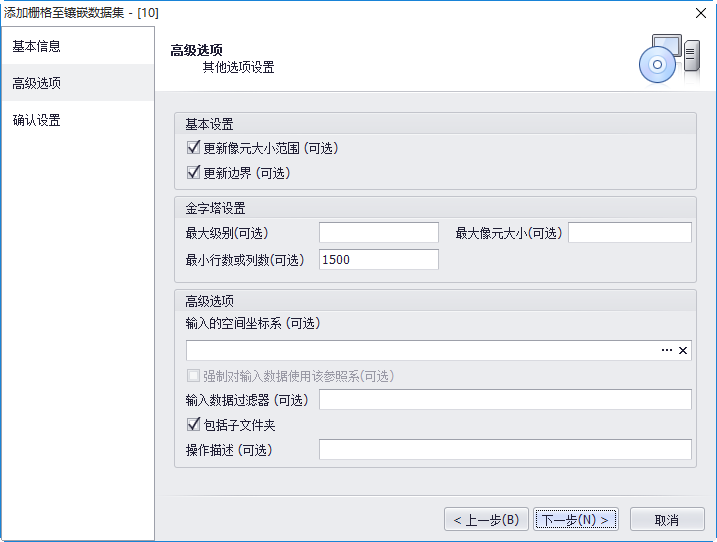
Task: Select the 高级选项 sidebar item
Action: click(x=37, y=83)
